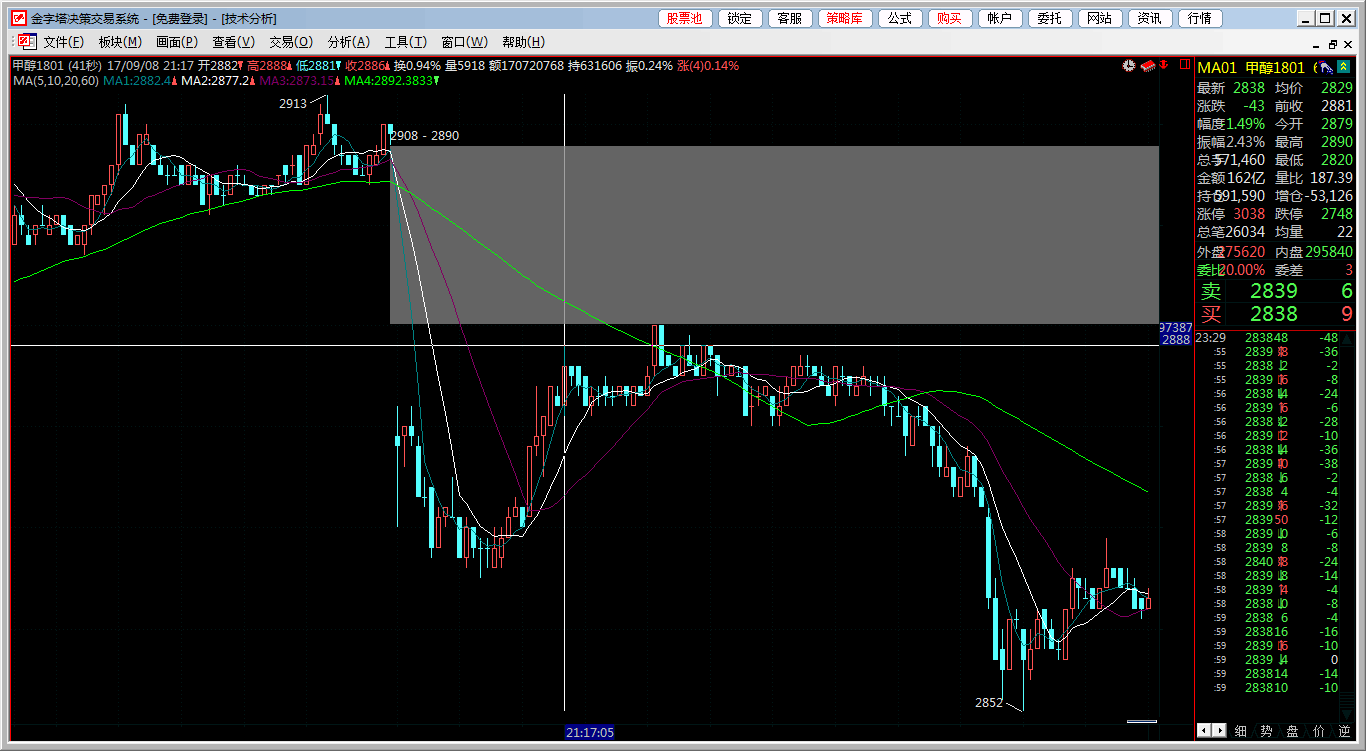Switch to the 细 tab

pos(1240,731)
